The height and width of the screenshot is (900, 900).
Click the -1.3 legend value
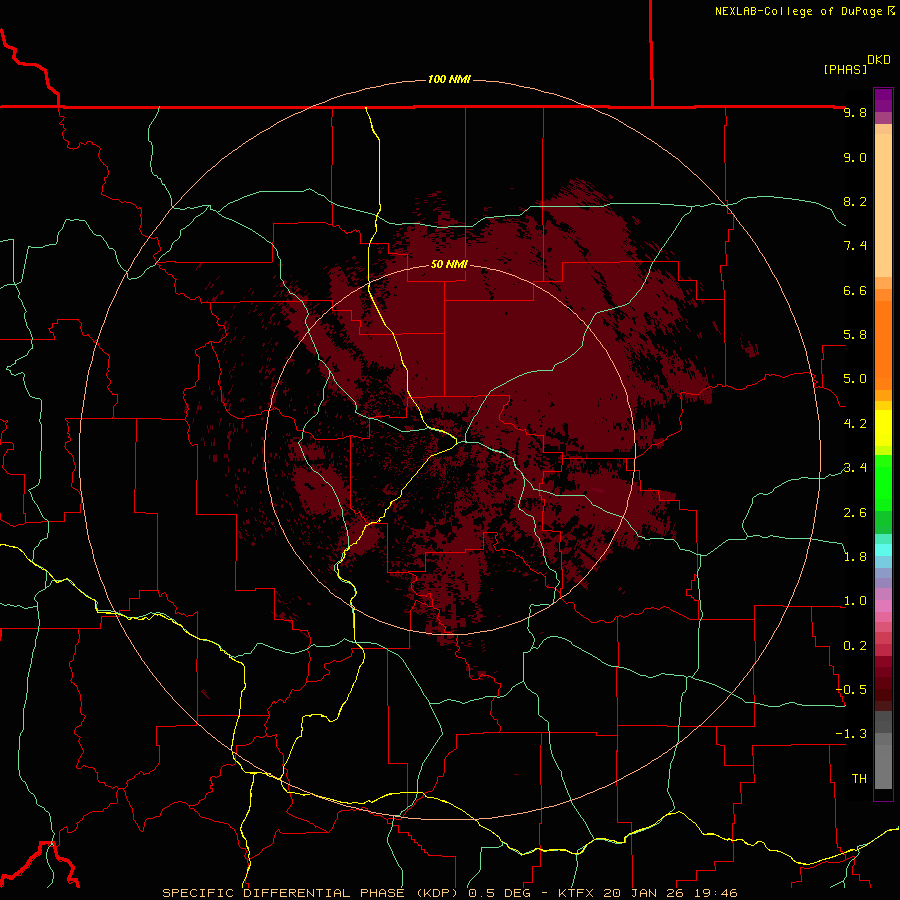tap(851, 734)
